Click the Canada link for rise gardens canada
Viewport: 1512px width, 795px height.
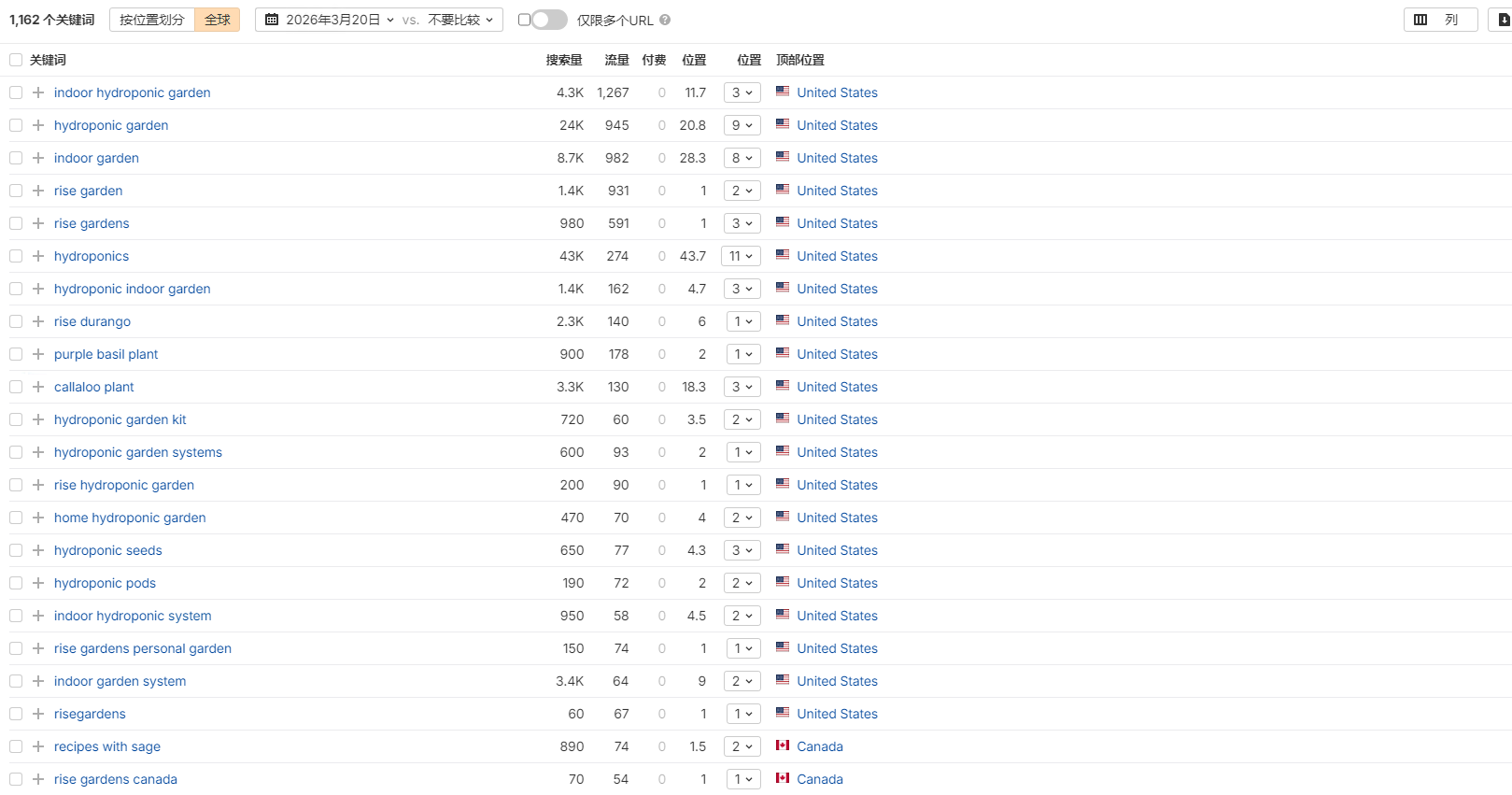[x=820, y=779]
